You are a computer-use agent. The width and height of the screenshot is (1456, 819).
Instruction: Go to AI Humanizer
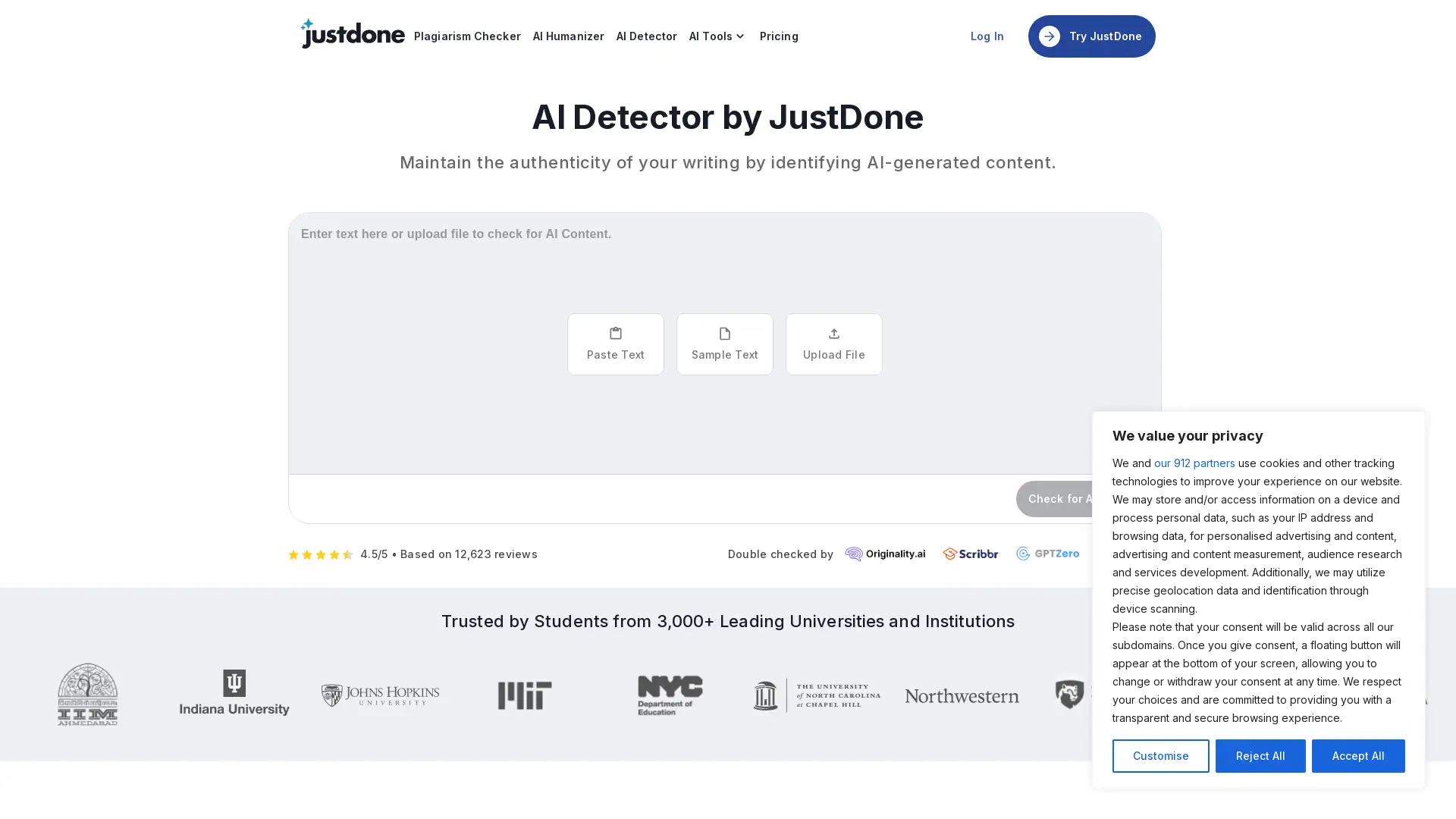coord(568,36)
